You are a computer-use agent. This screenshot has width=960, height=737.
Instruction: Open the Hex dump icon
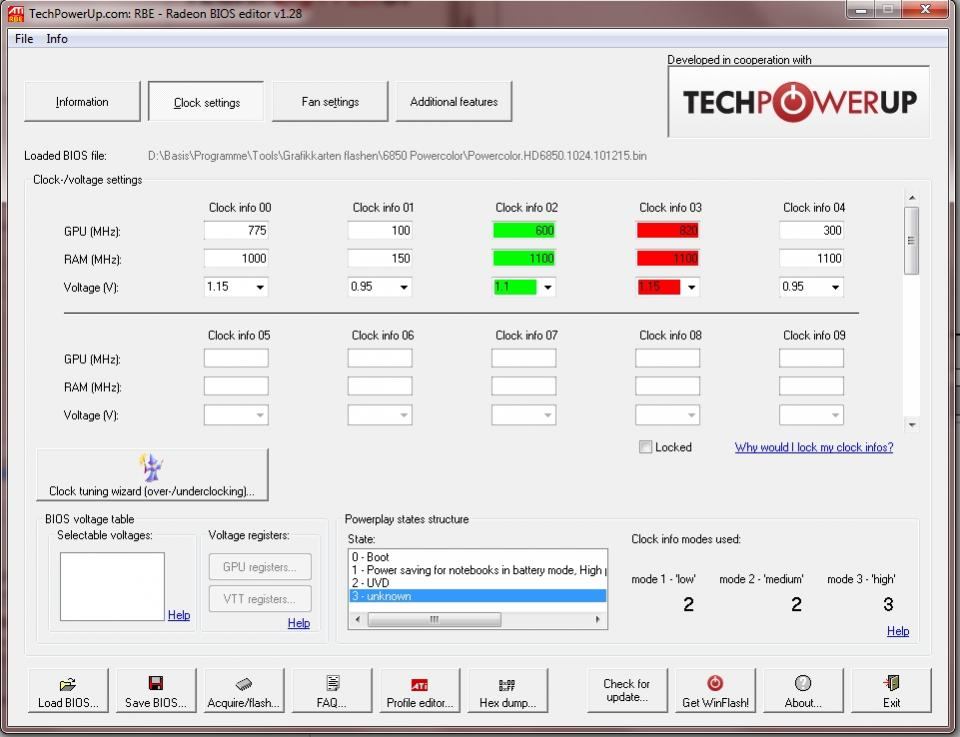click(x=507, y=684)
